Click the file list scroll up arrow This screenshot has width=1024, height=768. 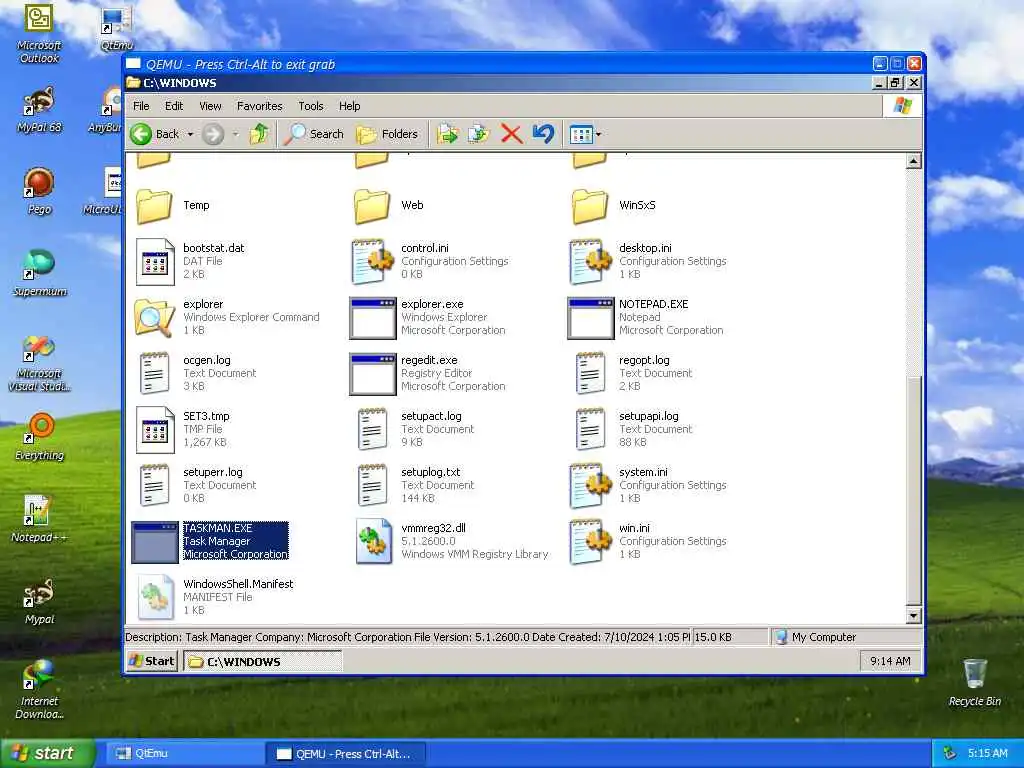click(914, 161)
